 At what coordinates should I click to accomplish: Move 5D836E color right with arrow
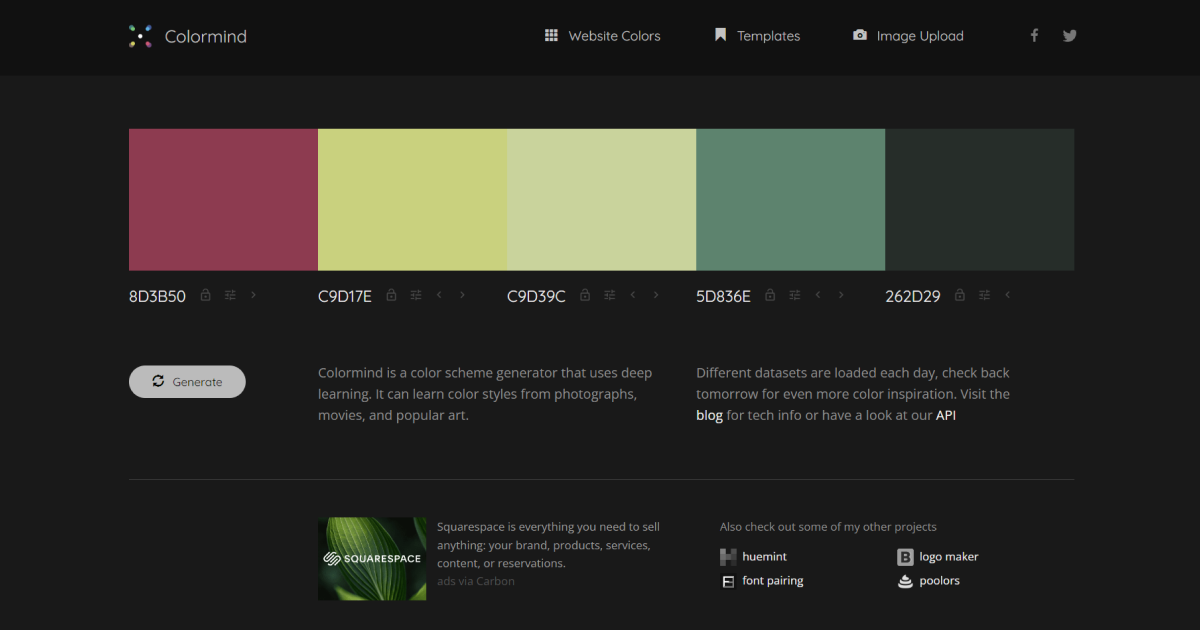click(x=841, y=295)
